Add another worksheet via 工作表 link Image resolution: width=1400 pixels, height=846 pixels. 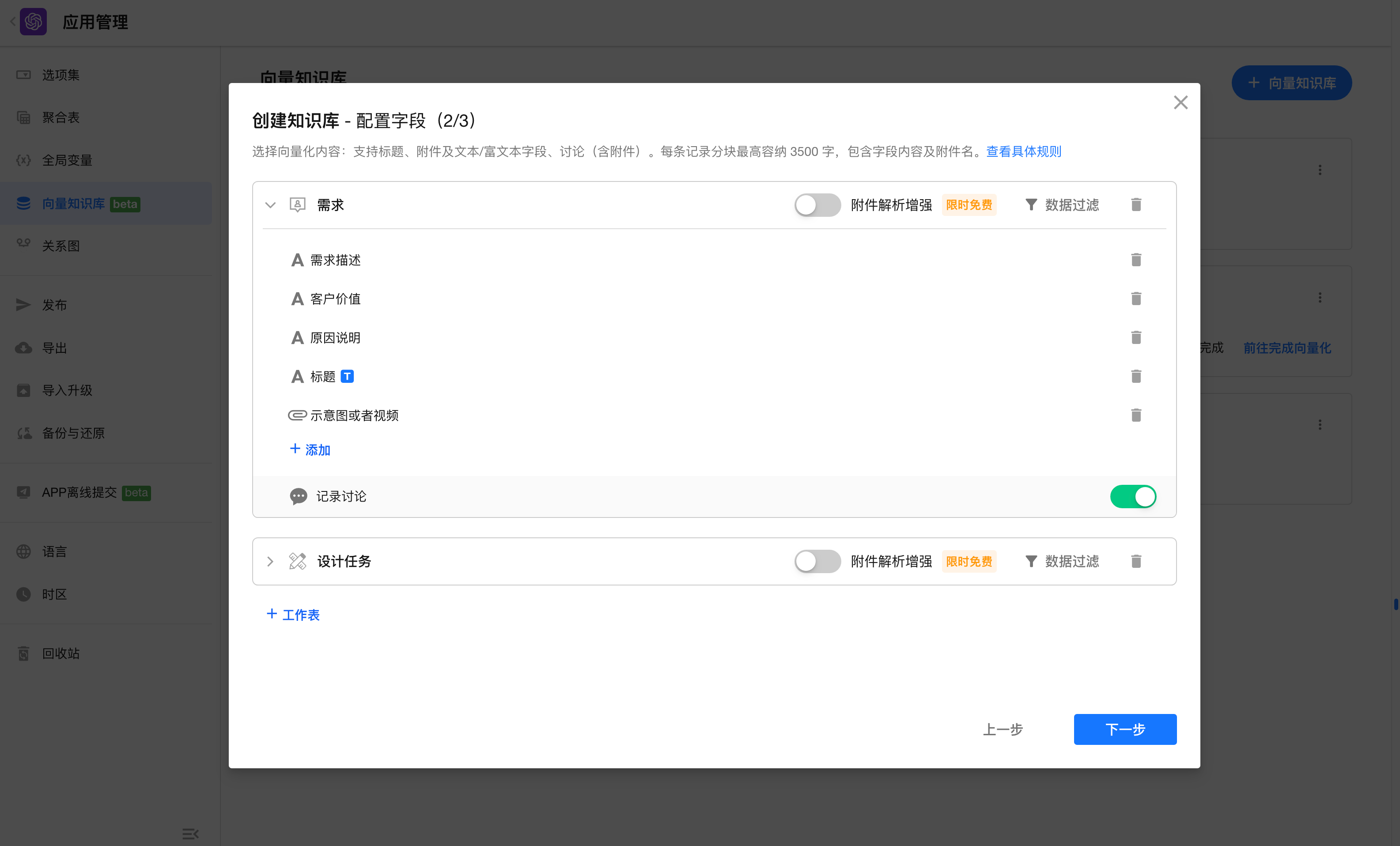pyautogui.click(x=293, y=614)
